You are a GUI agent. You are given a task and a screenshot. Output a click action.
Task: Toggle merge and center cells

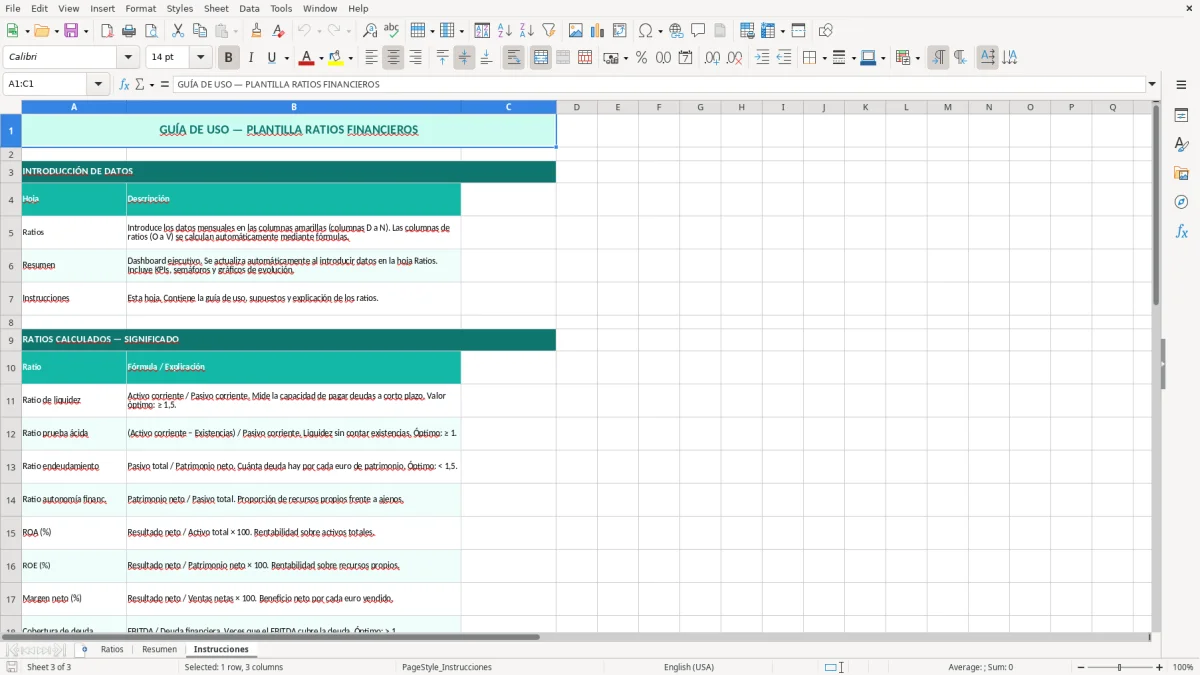tap(541, 58)
